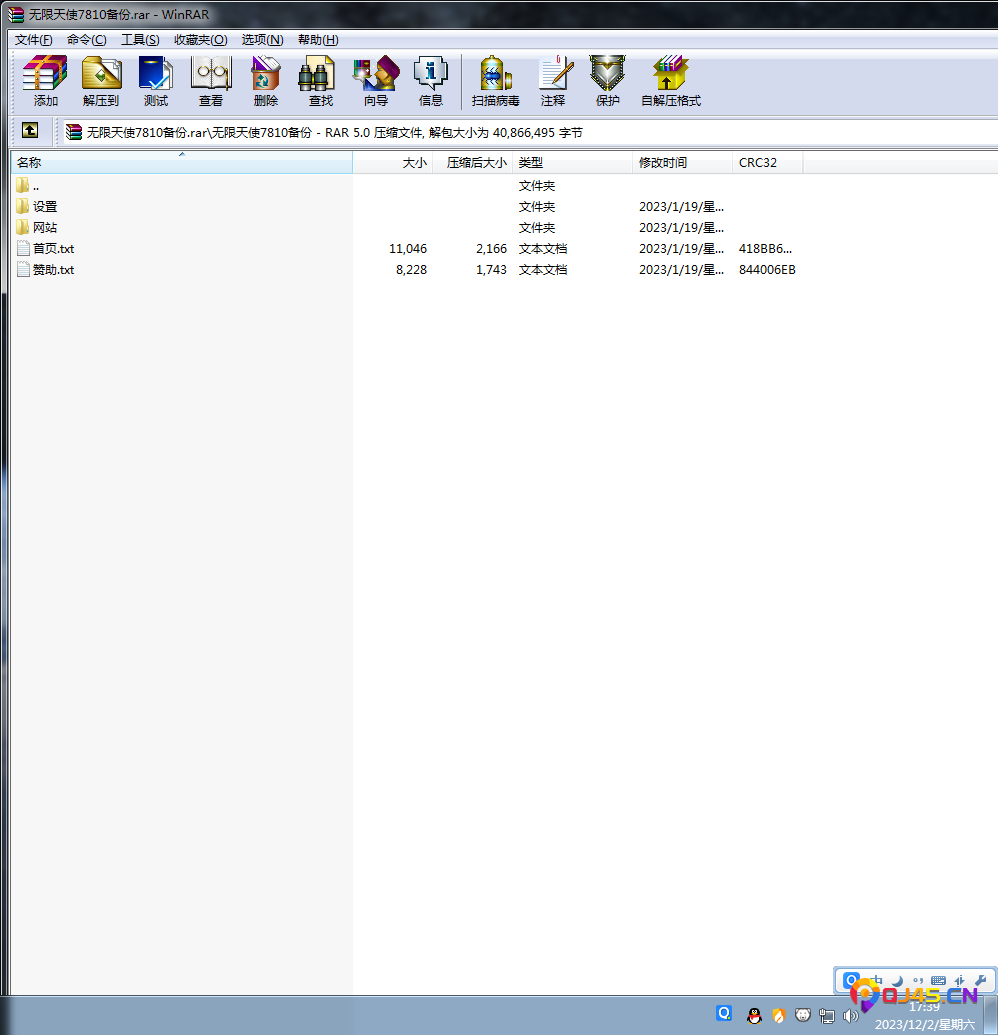Sort by 名称 column header

pos(182,162)
